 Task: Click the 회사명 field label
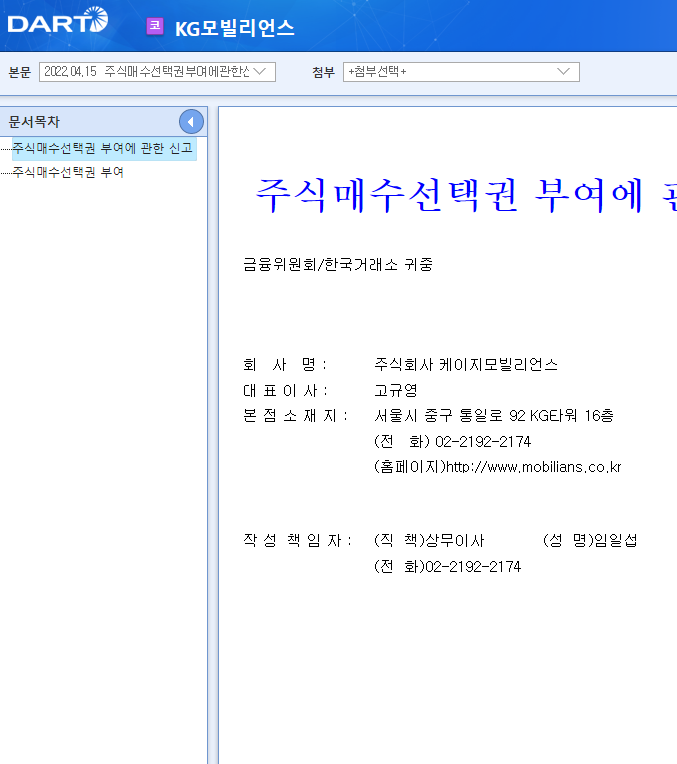click(x=285, y=364)
